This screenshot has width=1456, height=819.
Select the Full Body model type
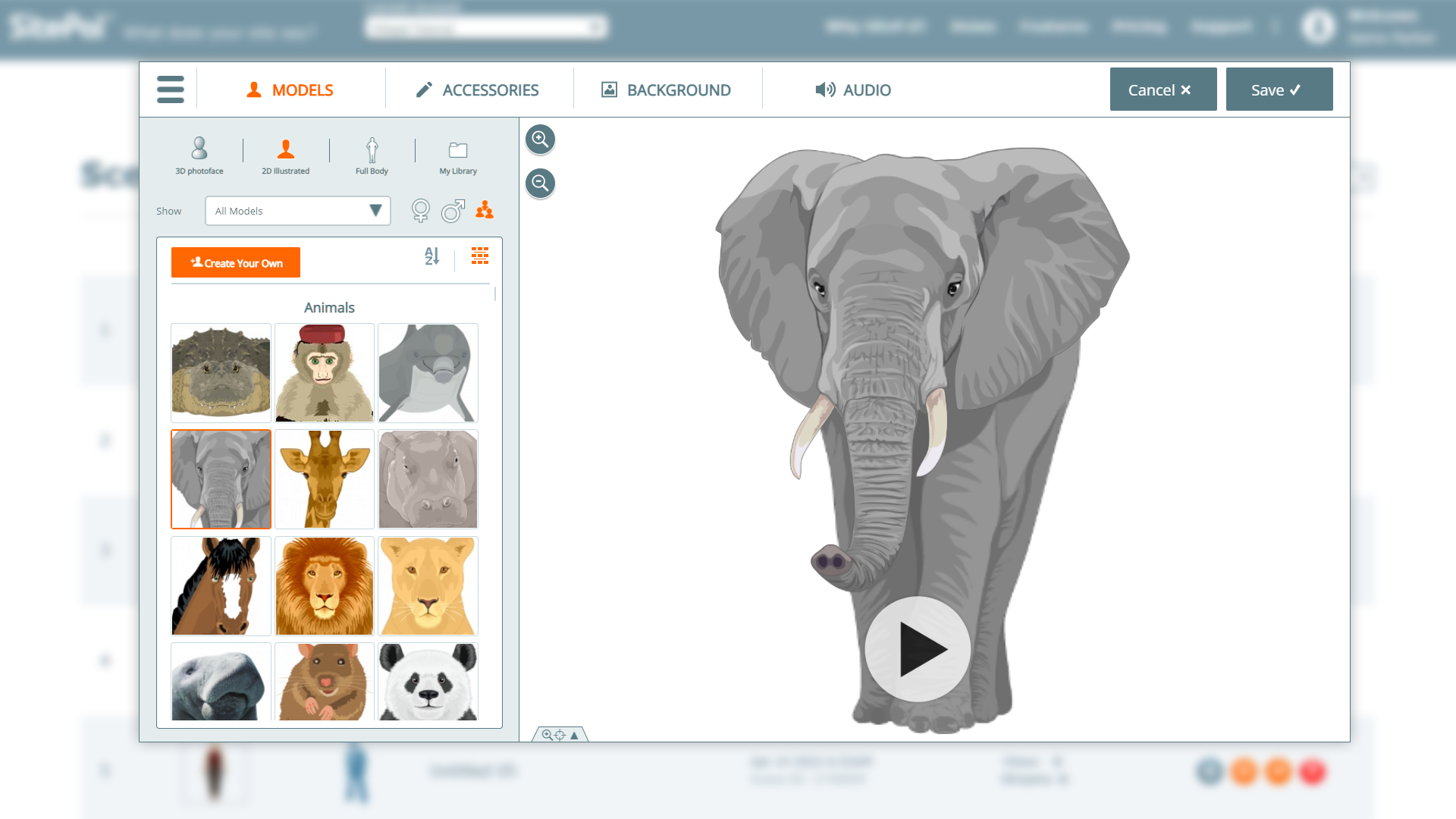click(x=372, y=155)
